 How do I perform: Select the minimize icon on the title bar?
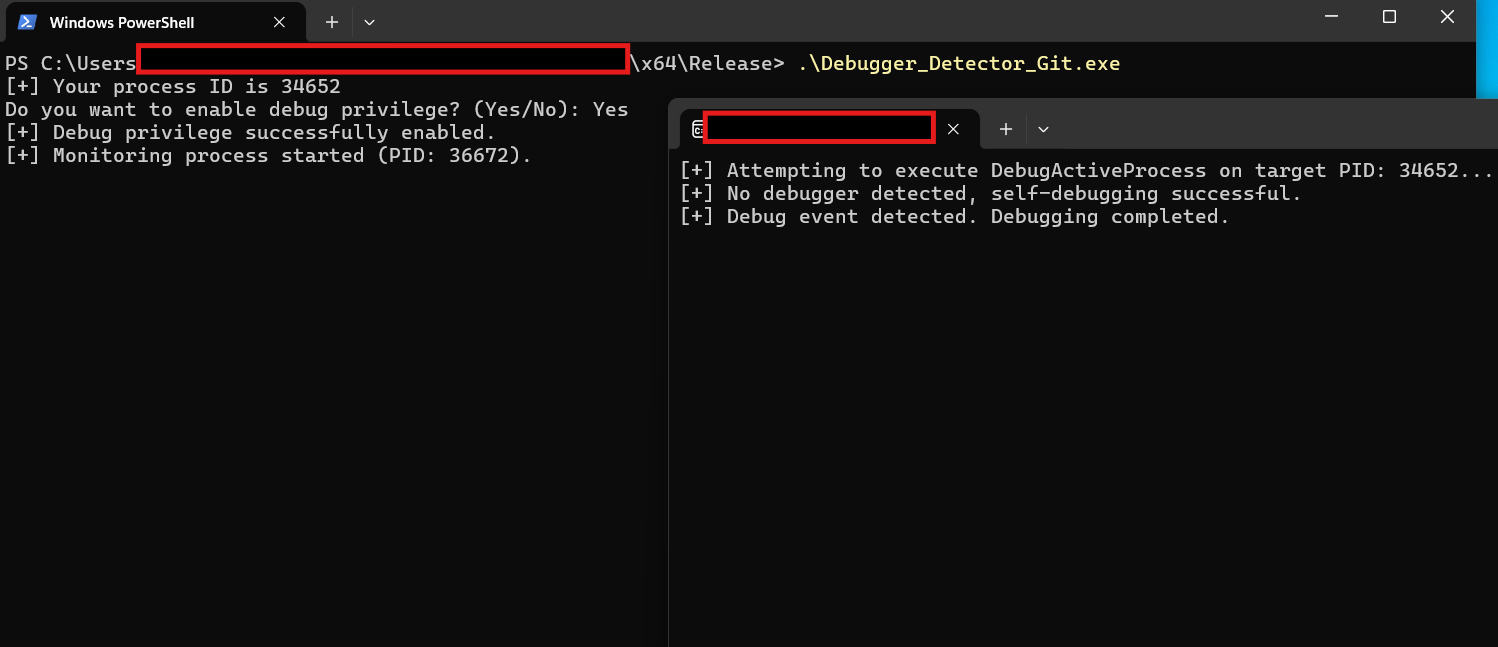[1330, 16]
